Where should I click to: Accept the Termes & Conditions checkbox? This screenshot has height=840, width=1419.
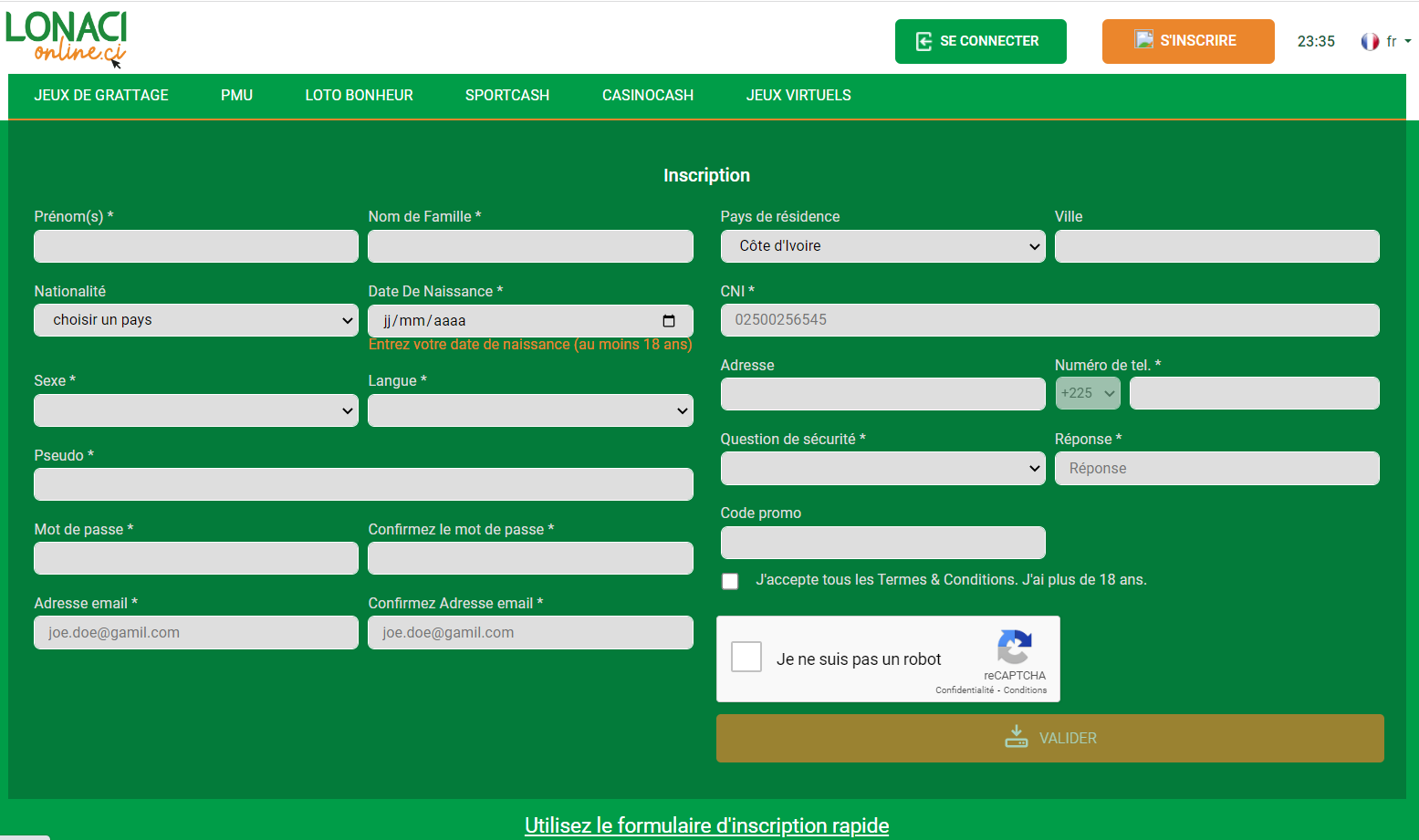(x=730, y=581)
